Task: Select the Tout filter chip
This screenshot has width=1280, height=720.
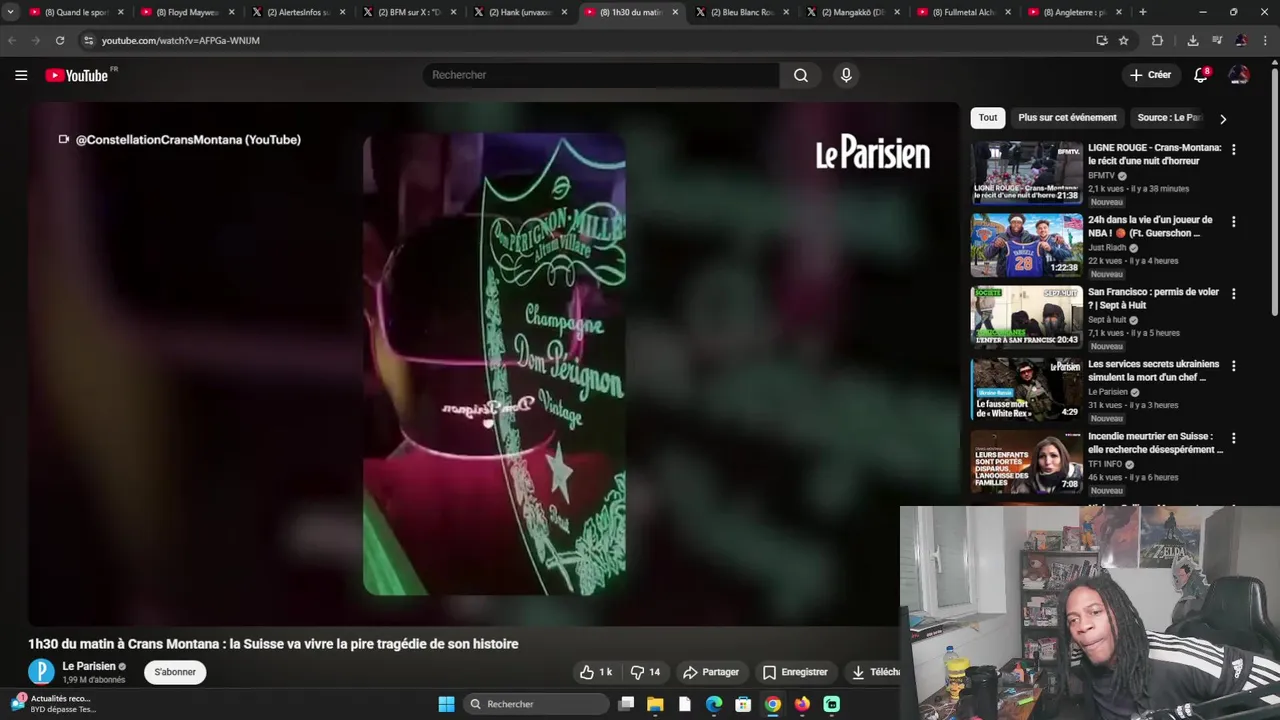Action: click(x=988, y=118)
